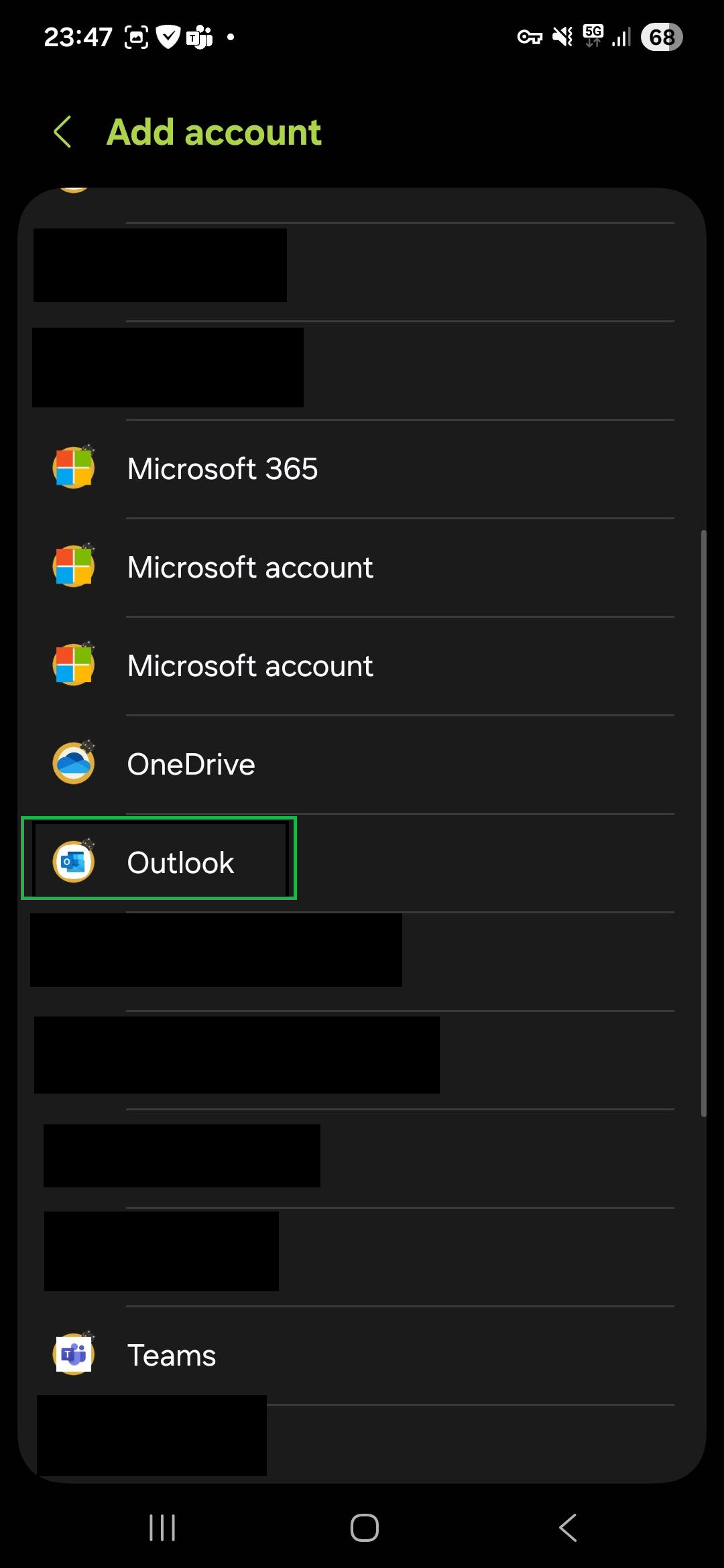
Task: Tap the Teams notification icon in status bar
Action: [199, 37]
